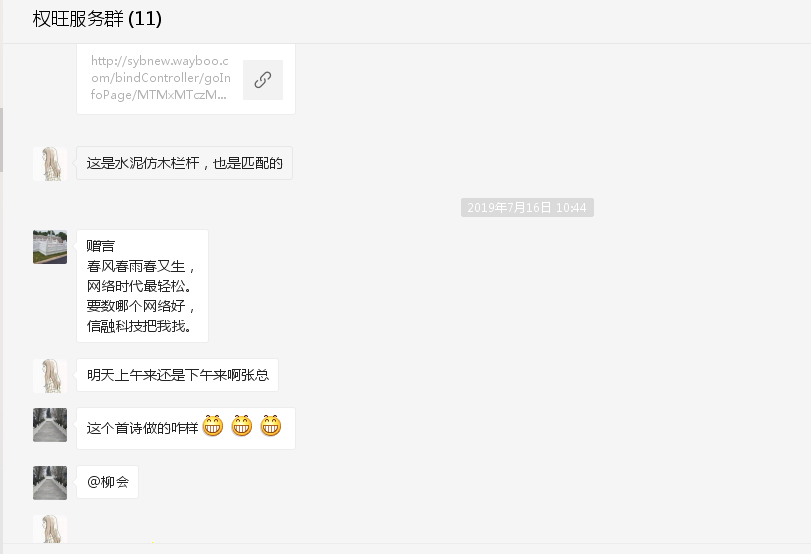Viewport: 811px width, 554px height.
Task: Click the @柳会 mention message
Action: point(108,482)
